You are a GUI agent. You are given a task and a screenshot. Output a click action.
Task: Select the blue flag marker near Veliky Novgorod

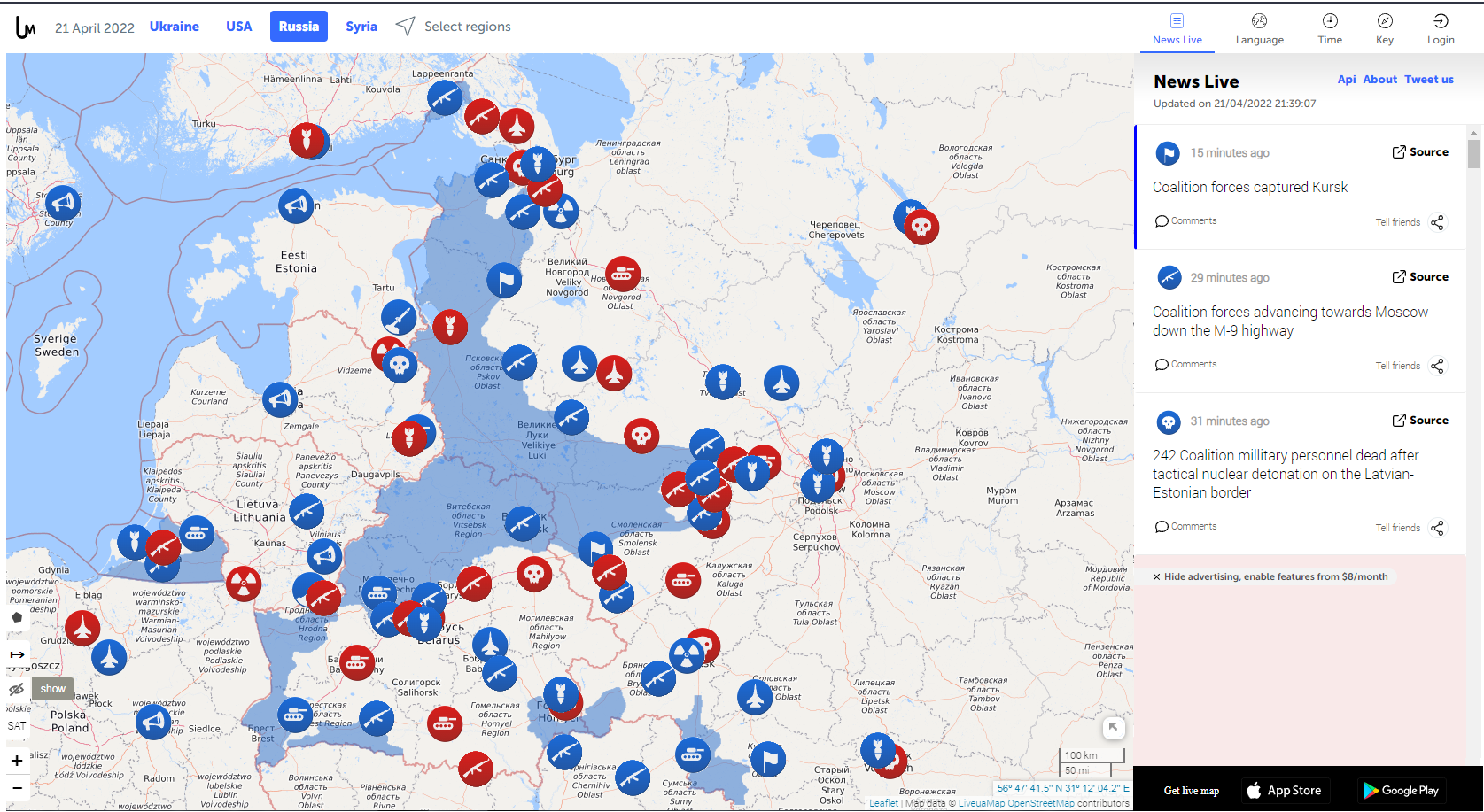click(504, 282)
